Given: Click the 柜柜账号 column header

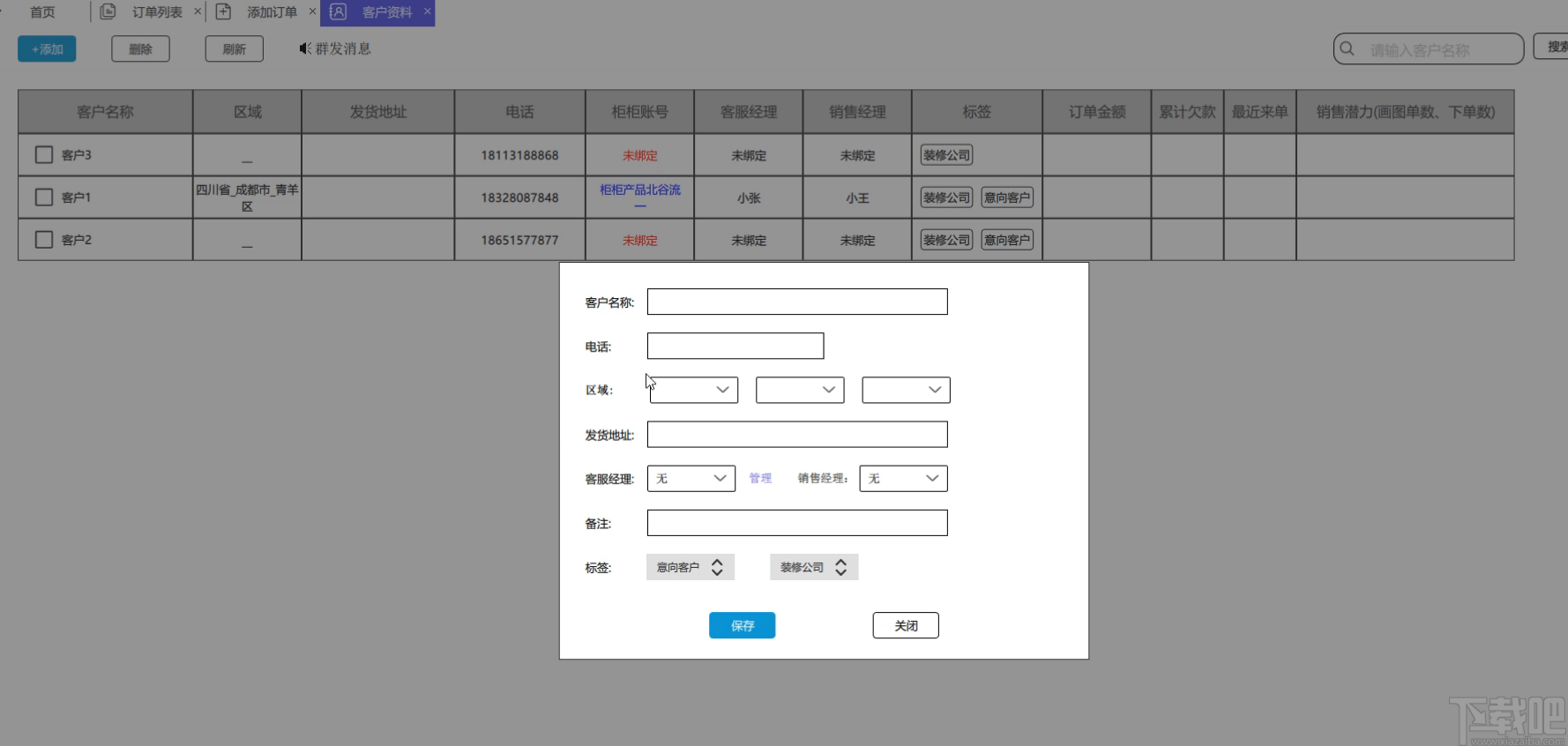Looking at the screenshot, I should [640, 112].
